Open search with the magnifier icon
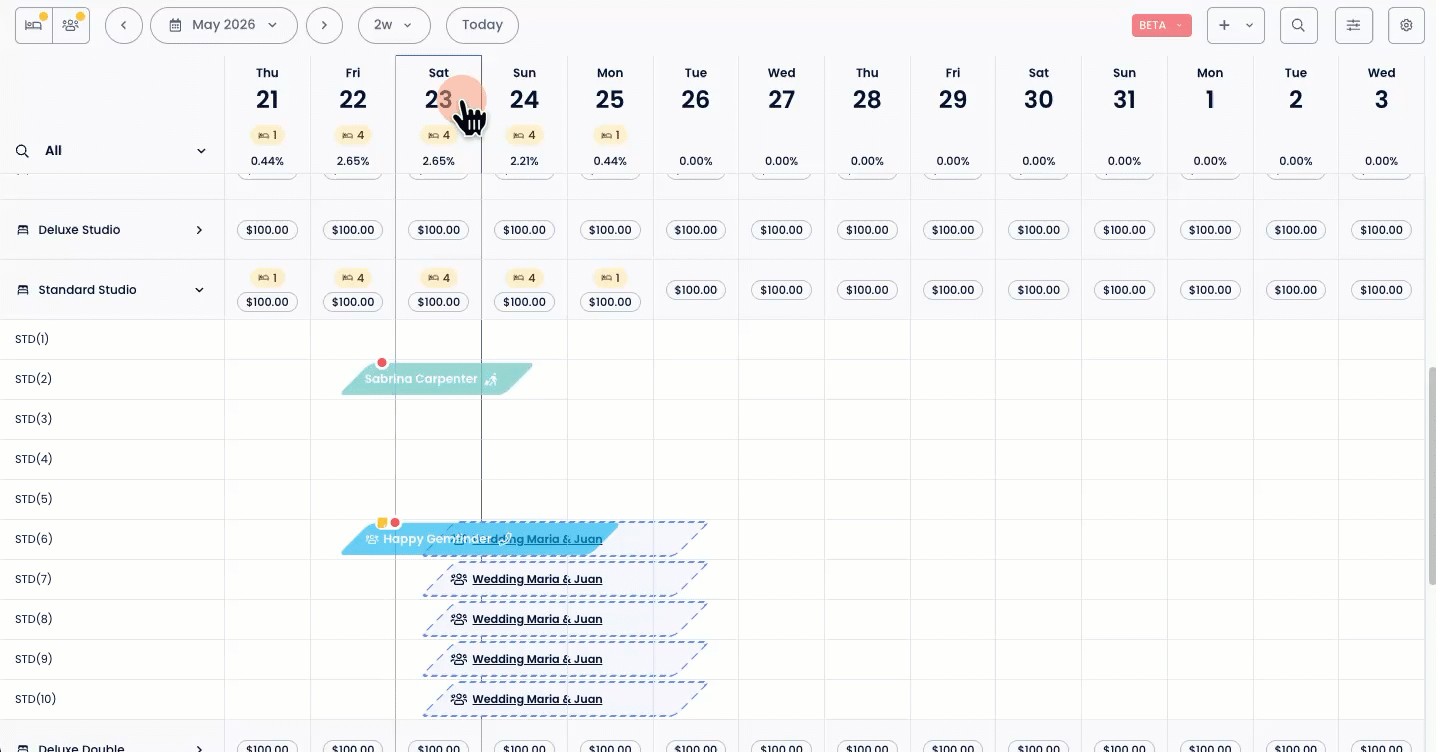 click(x=1298, y=25)
